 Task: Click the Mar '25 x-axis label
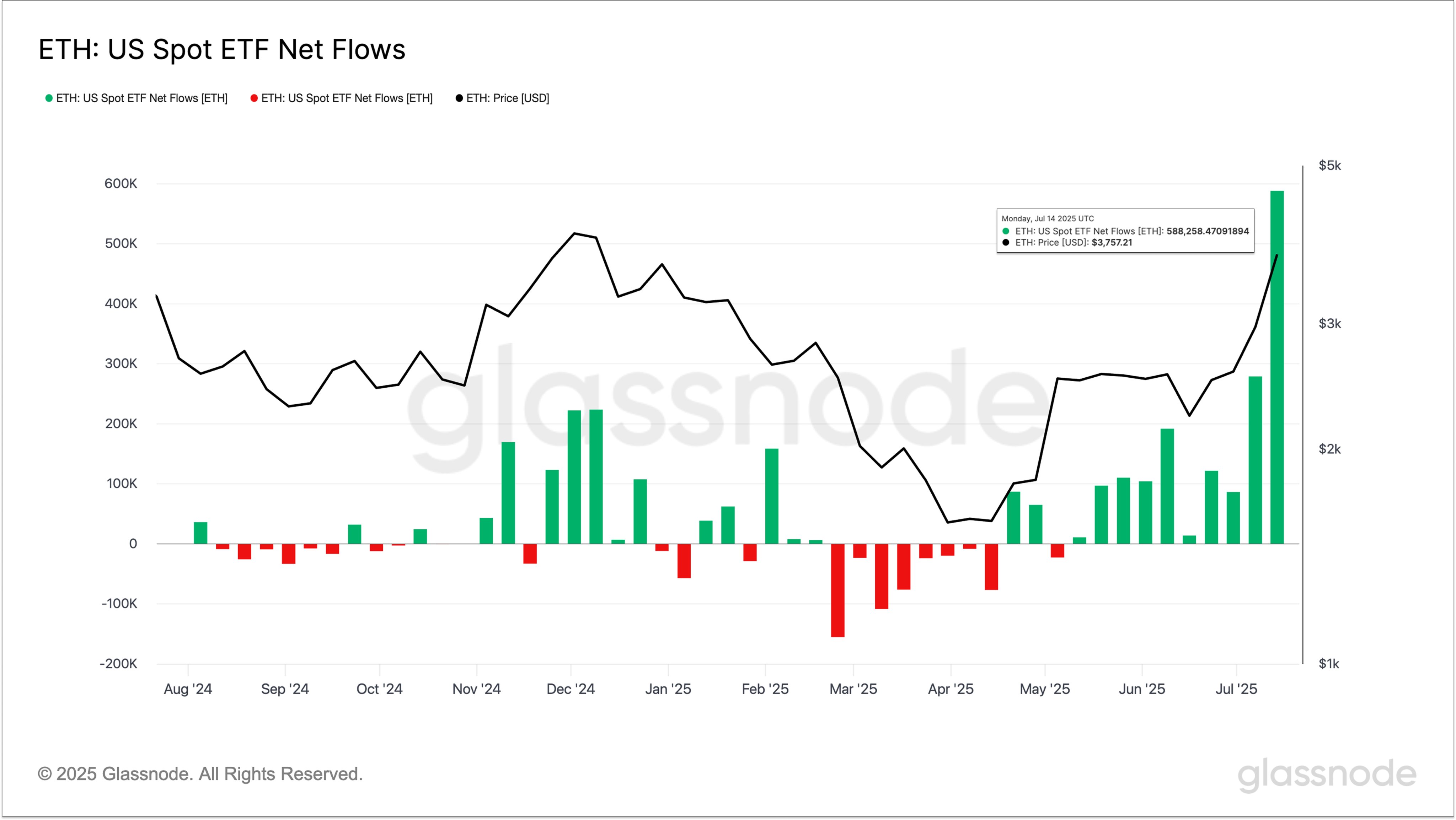[x=853, y=689]
